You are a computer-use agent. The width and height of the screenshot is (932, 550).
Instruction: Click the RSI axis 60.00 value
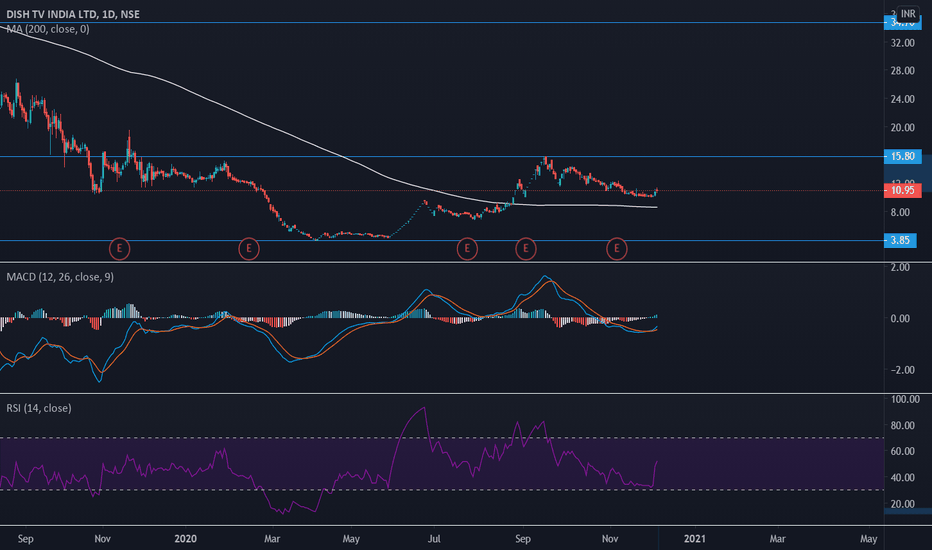point(902,451)
